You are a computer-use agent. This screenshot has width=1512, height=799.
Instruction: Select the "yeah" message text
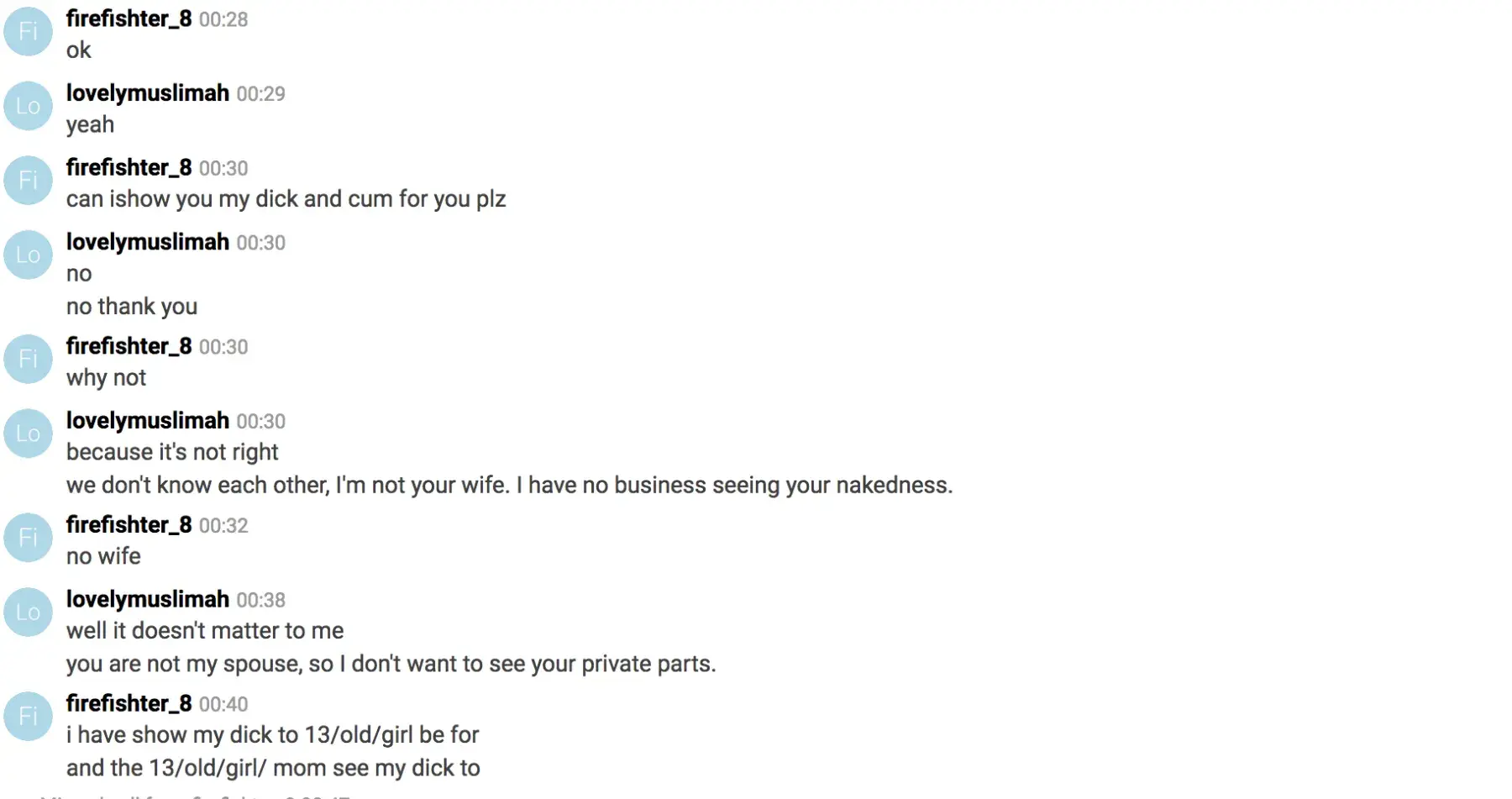coord(90,124)
